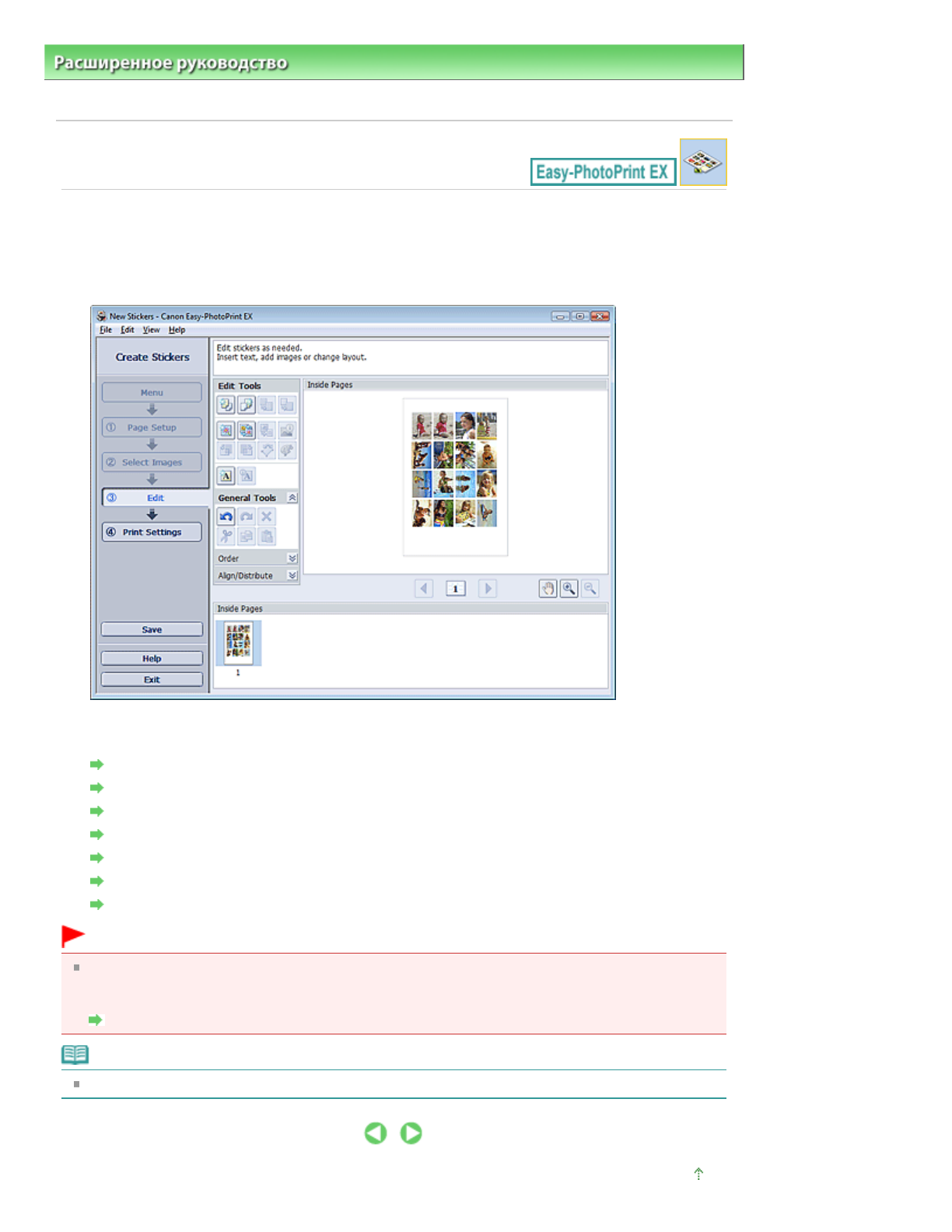Click the Undo icon in General Tools
This screenshot has width=952, height=1232.
click(x=226, y=516)
